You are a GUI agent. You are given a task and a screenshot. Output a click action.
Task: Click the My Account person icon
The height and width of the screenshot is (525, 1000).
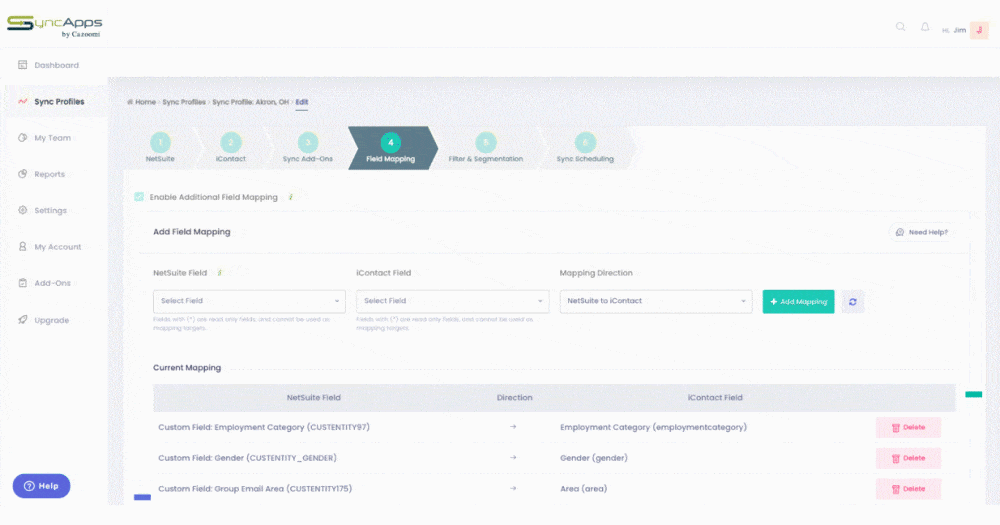(22, 246)
